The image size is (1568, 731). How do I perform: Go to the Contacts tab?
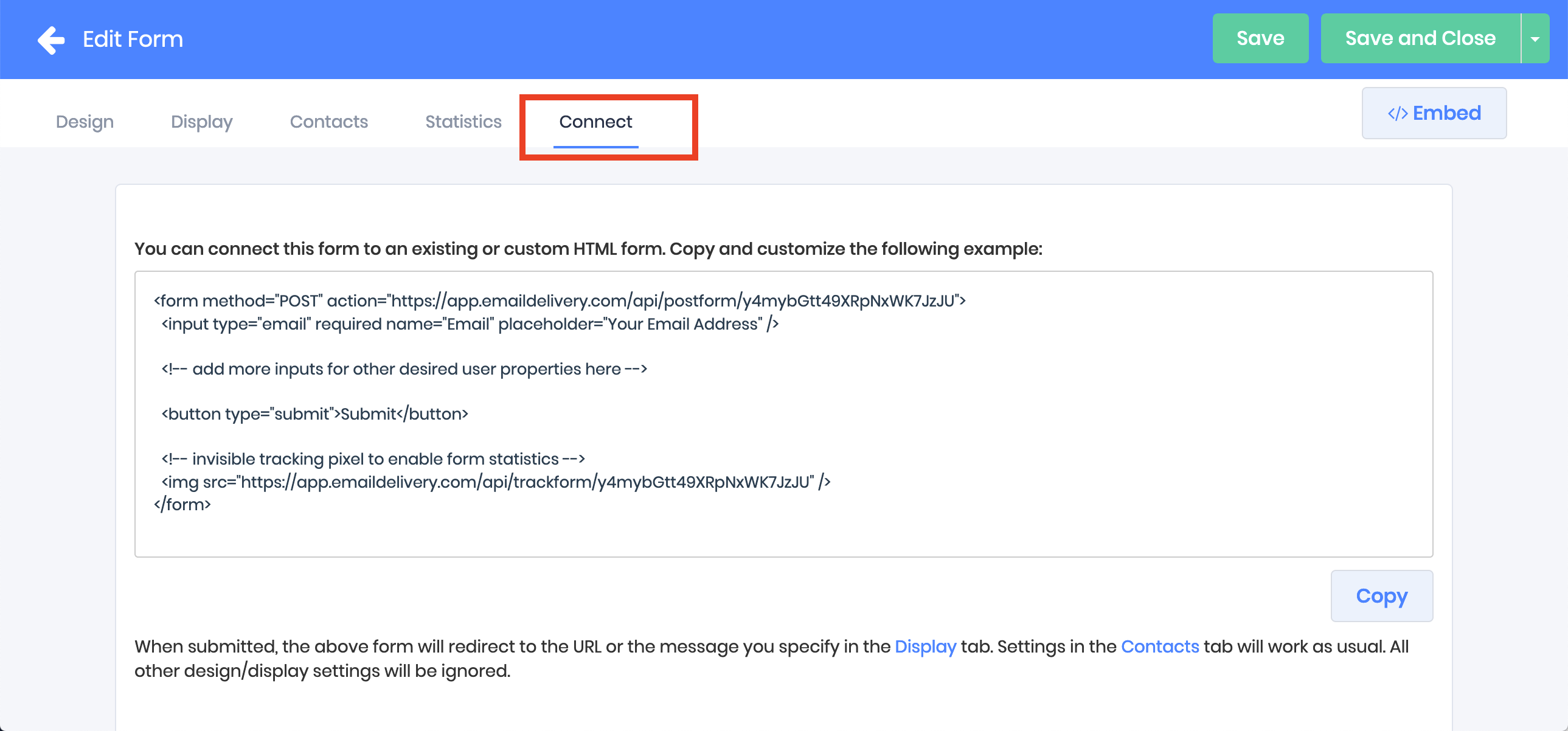point(328,122)
